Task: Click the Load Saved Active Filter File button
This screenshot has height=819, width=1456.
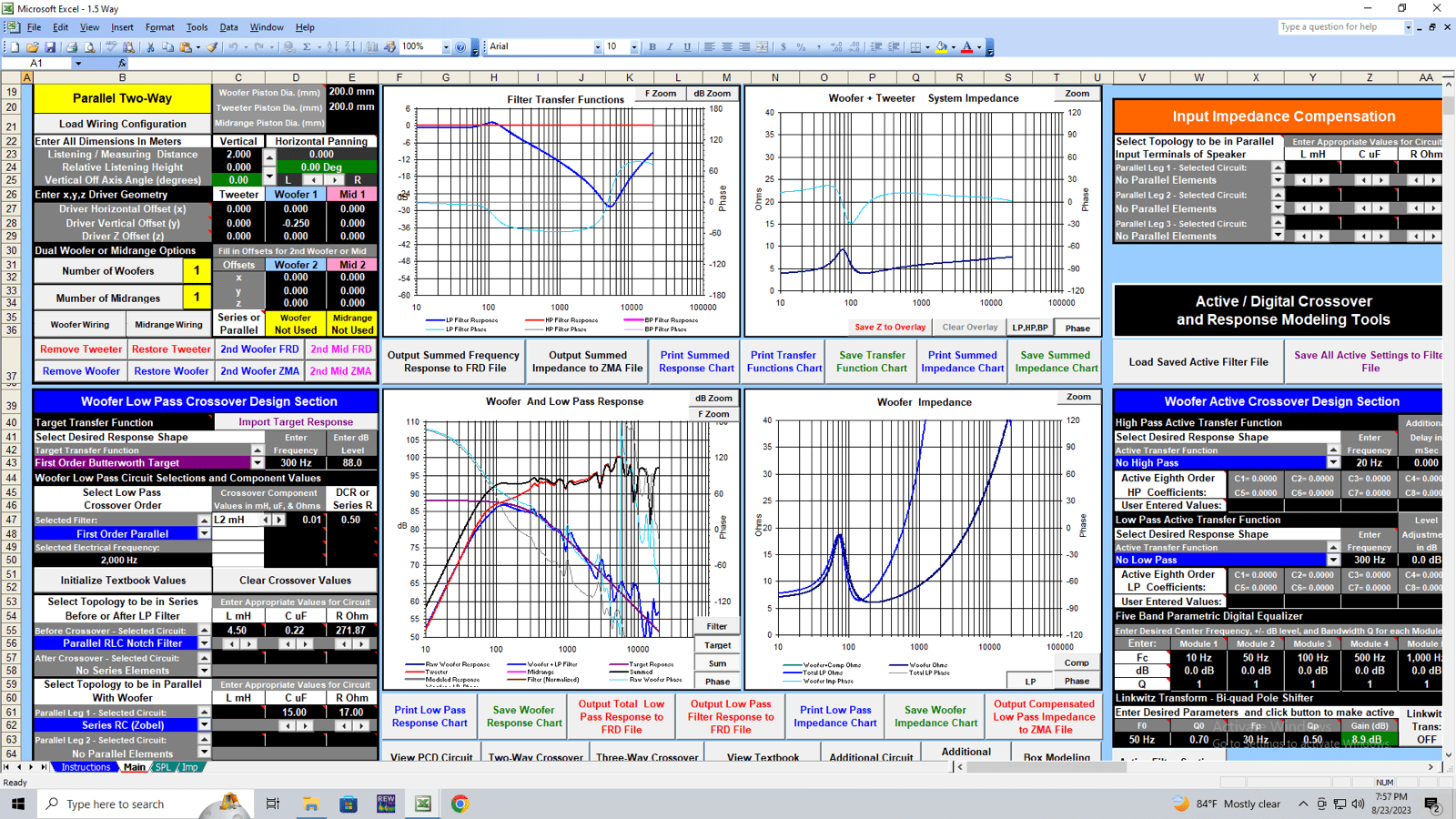Action: 1198,362
